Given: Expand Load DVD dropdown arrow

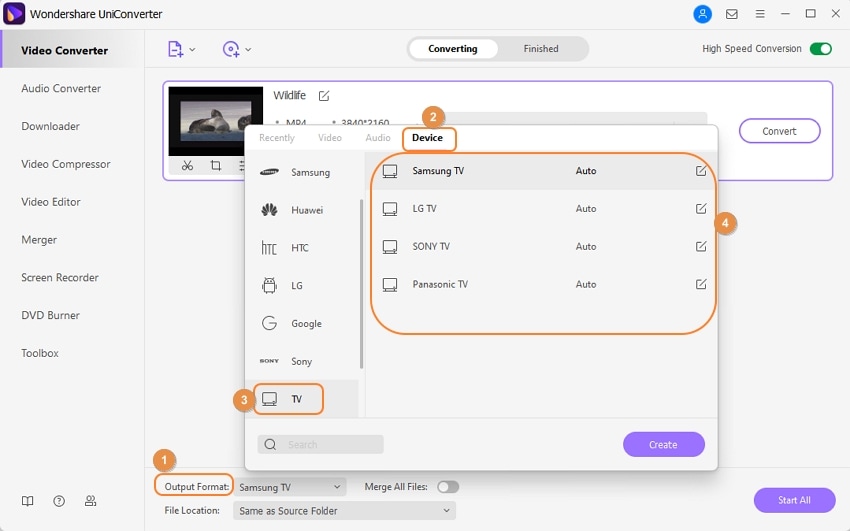Looking at the screenshot, I should 248,50.
